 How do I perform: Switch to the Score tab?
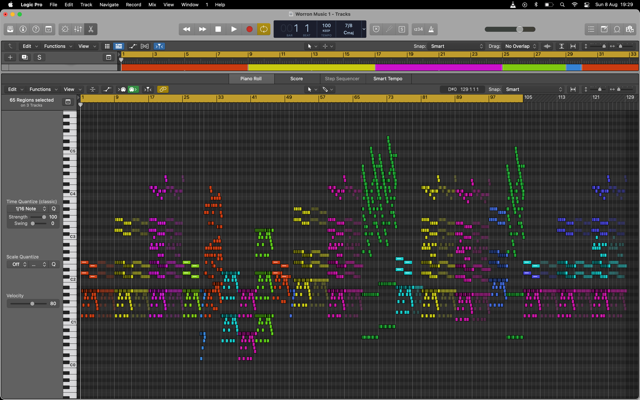tap(296, 78)
